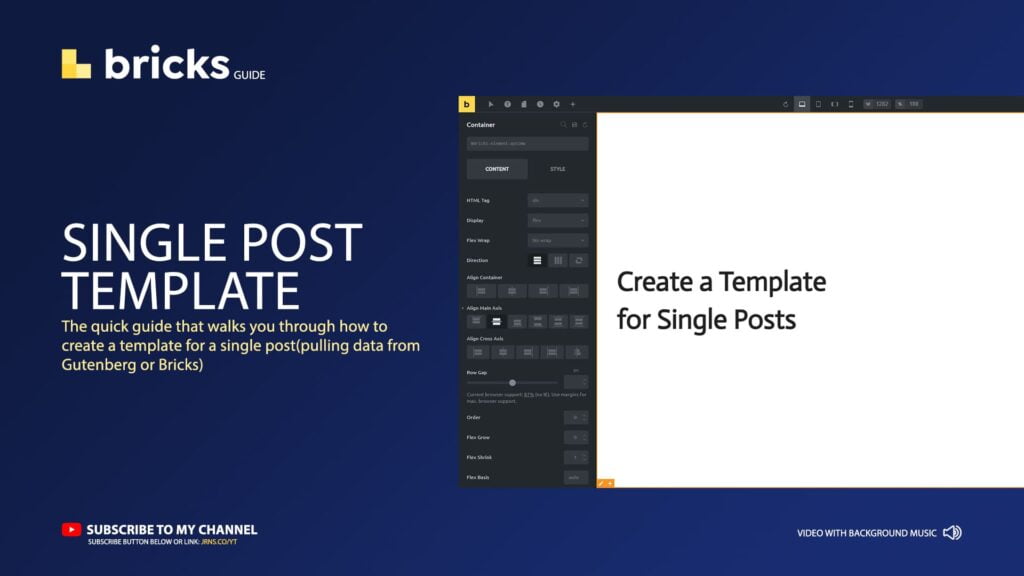The height and width of the screenshot is (576, 1024).
Task: Open the help circle icon in the builder toolbar
Action: click(x=507, y=104)
